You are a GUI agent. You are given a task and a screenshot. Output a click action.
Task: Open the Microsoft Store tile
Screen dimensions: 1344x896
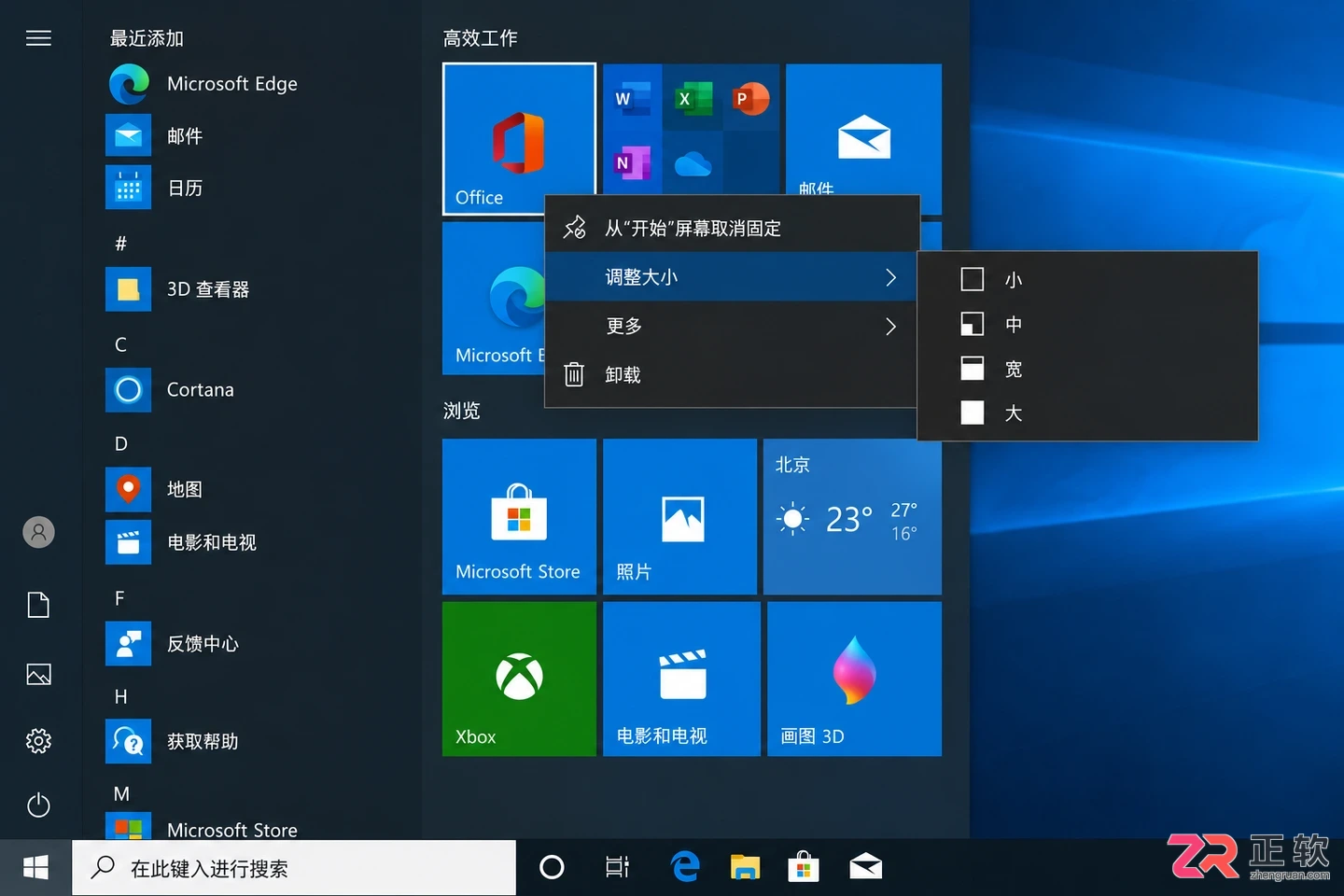click(519, 516)
